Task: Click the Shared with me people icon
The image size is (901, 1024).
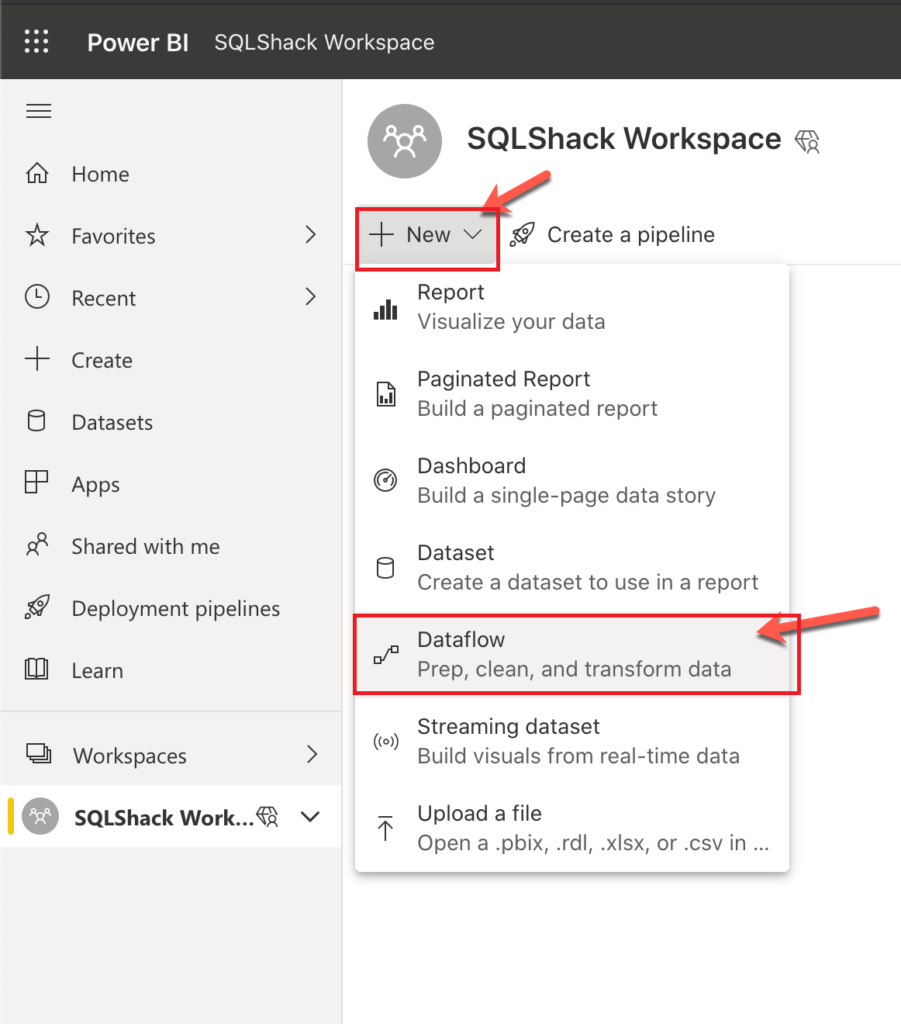Action: [x=37, y=545]
